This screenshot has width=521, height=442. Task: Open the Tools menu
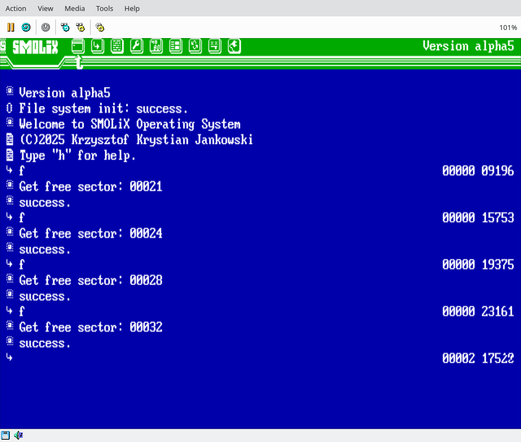tap(104, 8)
